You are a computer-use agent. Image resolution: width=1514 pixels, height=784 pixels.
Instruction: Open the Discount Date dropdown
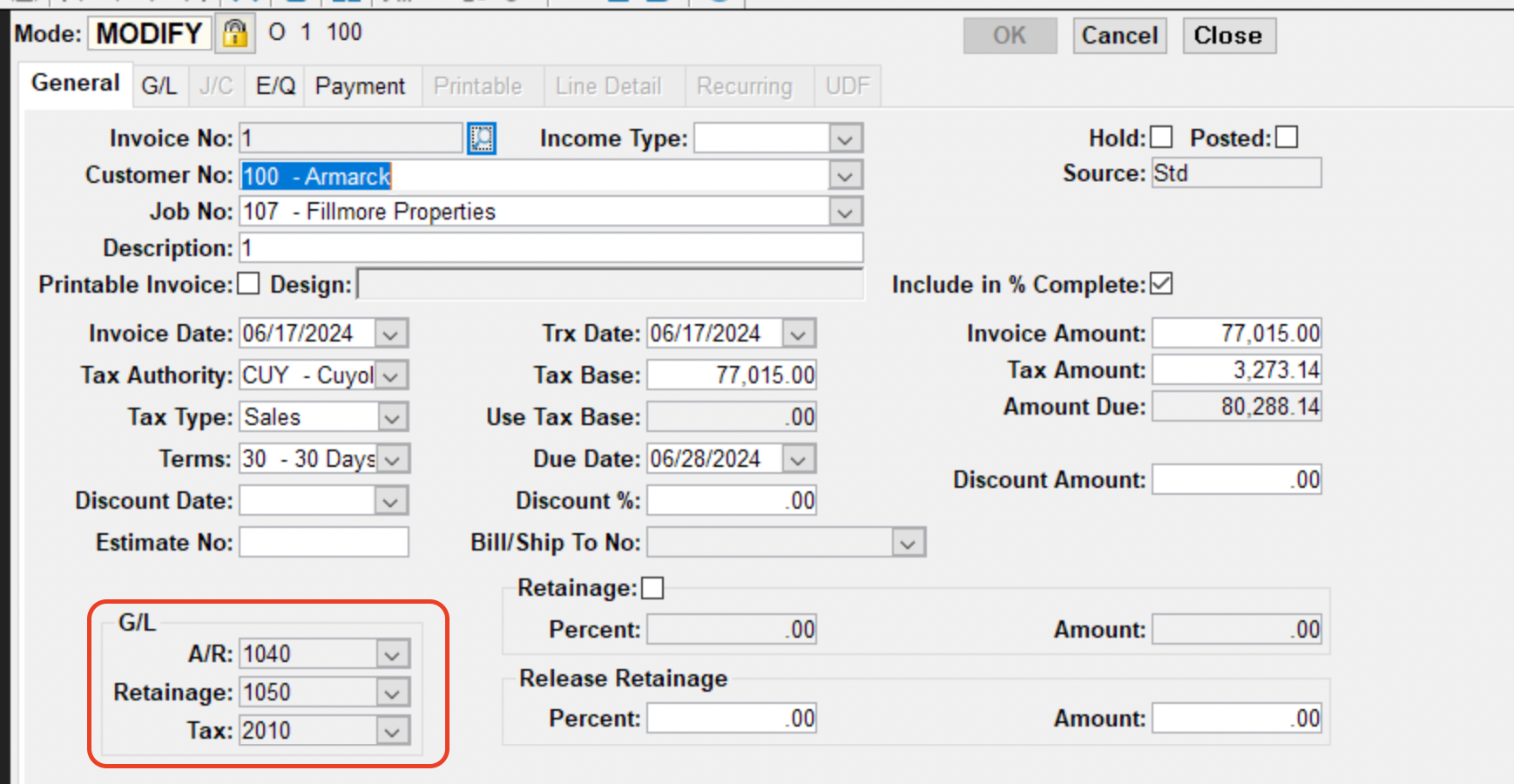[x=391, y=501]
